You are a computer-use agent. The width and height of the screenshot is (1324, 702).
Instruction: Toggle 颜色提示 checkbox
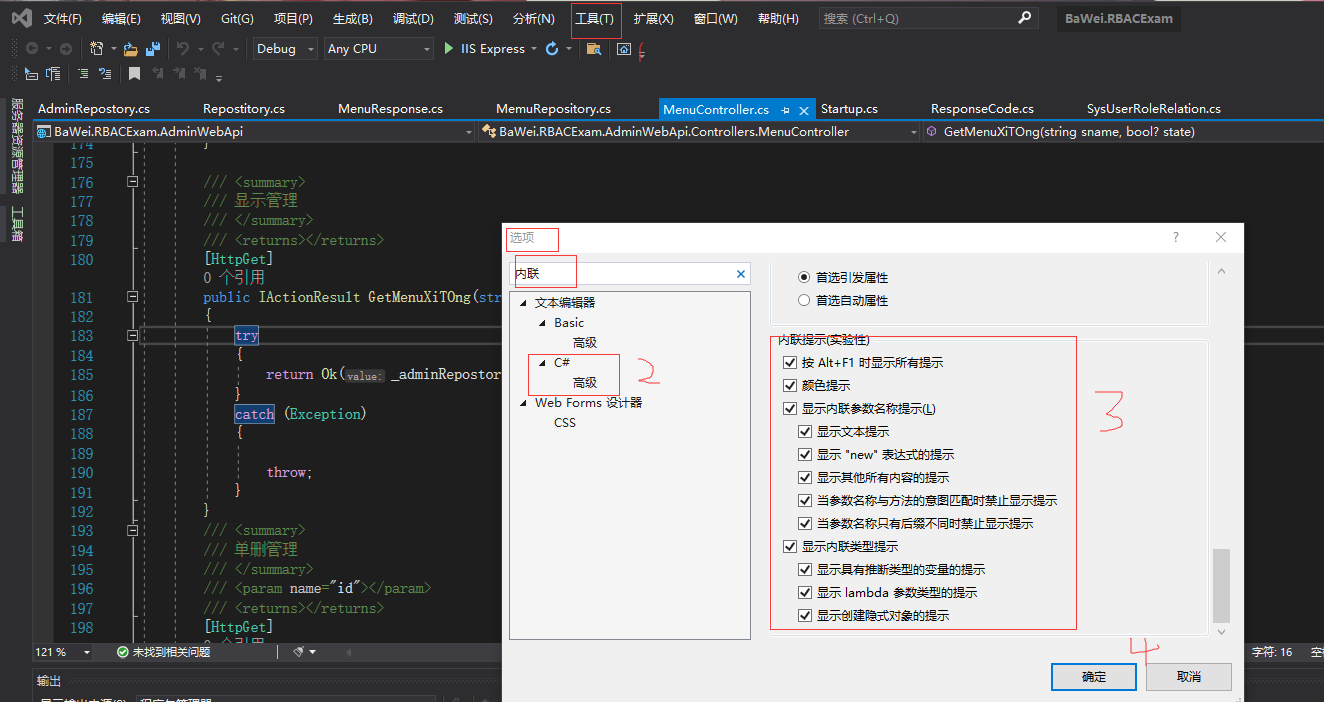coord(791,386)
